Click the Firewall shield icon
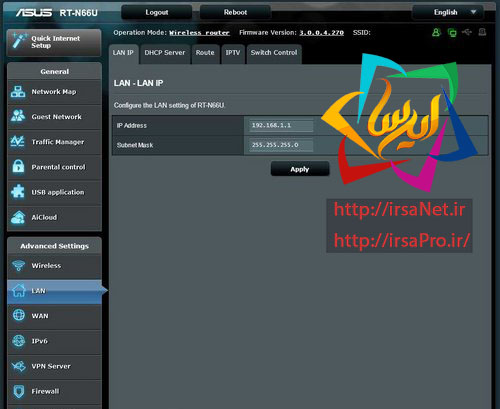Viewport: 500px width, 409px height. coord(19,391)
